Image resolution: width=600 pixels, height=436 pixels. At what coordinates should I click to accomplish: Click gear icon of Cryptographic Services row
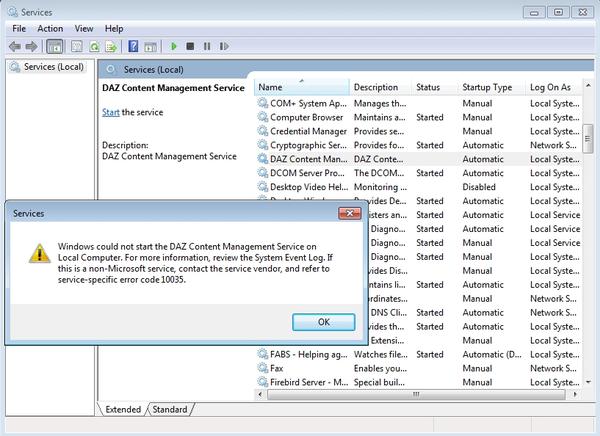(262, 145)
